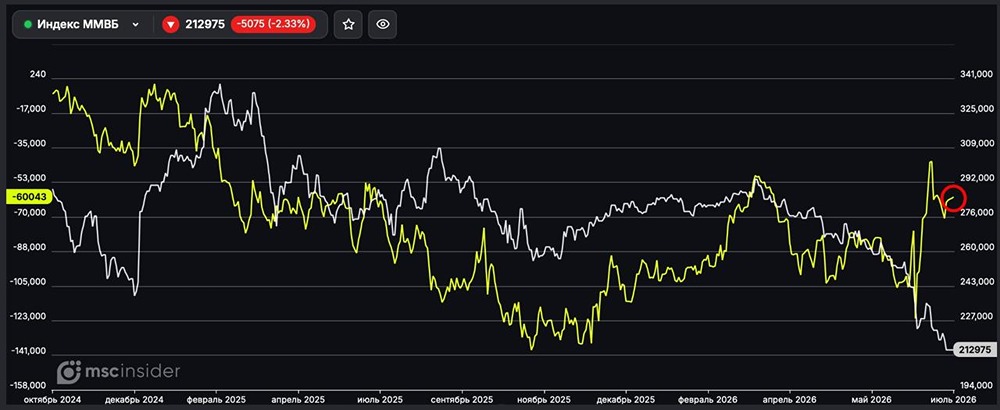
Task: Click the 212975 price tag on the right axis
Action: tap(974, 349)
